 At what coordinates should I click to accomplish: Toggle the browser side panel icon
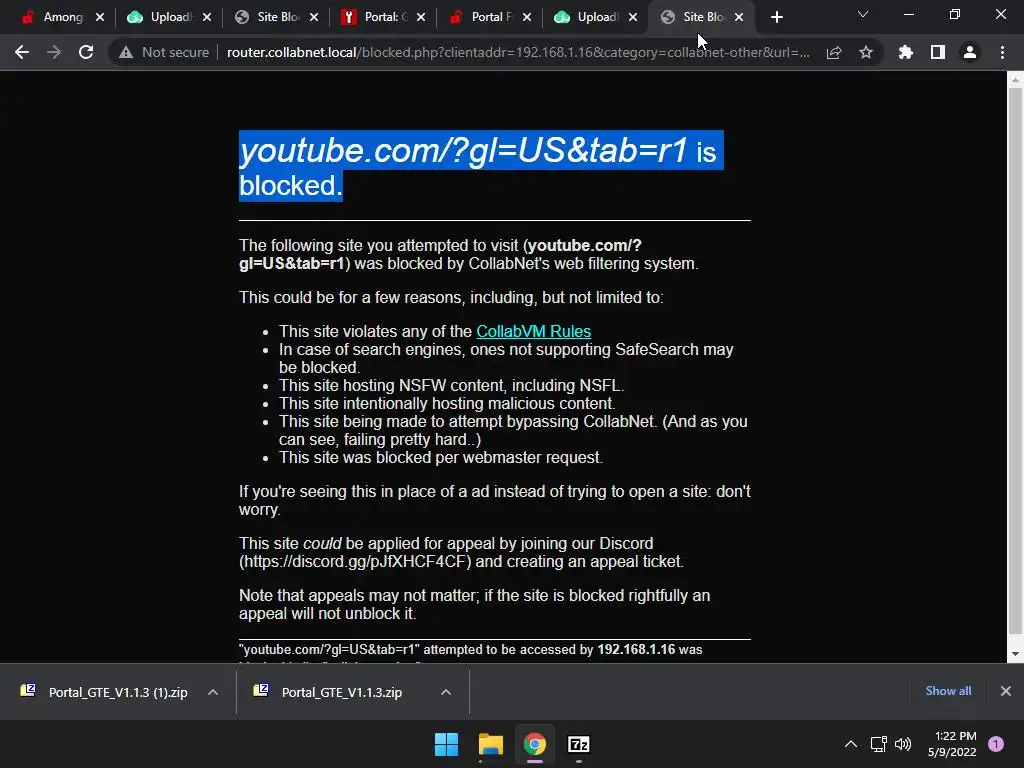point(938,52)
